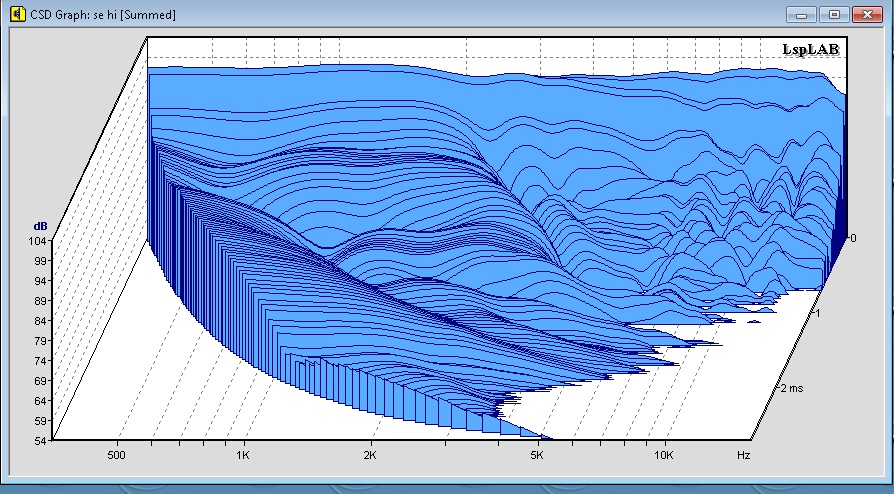Click the 1 time axis label
The width and height of the screenshot is (894, 494).
tap(818, 313)
